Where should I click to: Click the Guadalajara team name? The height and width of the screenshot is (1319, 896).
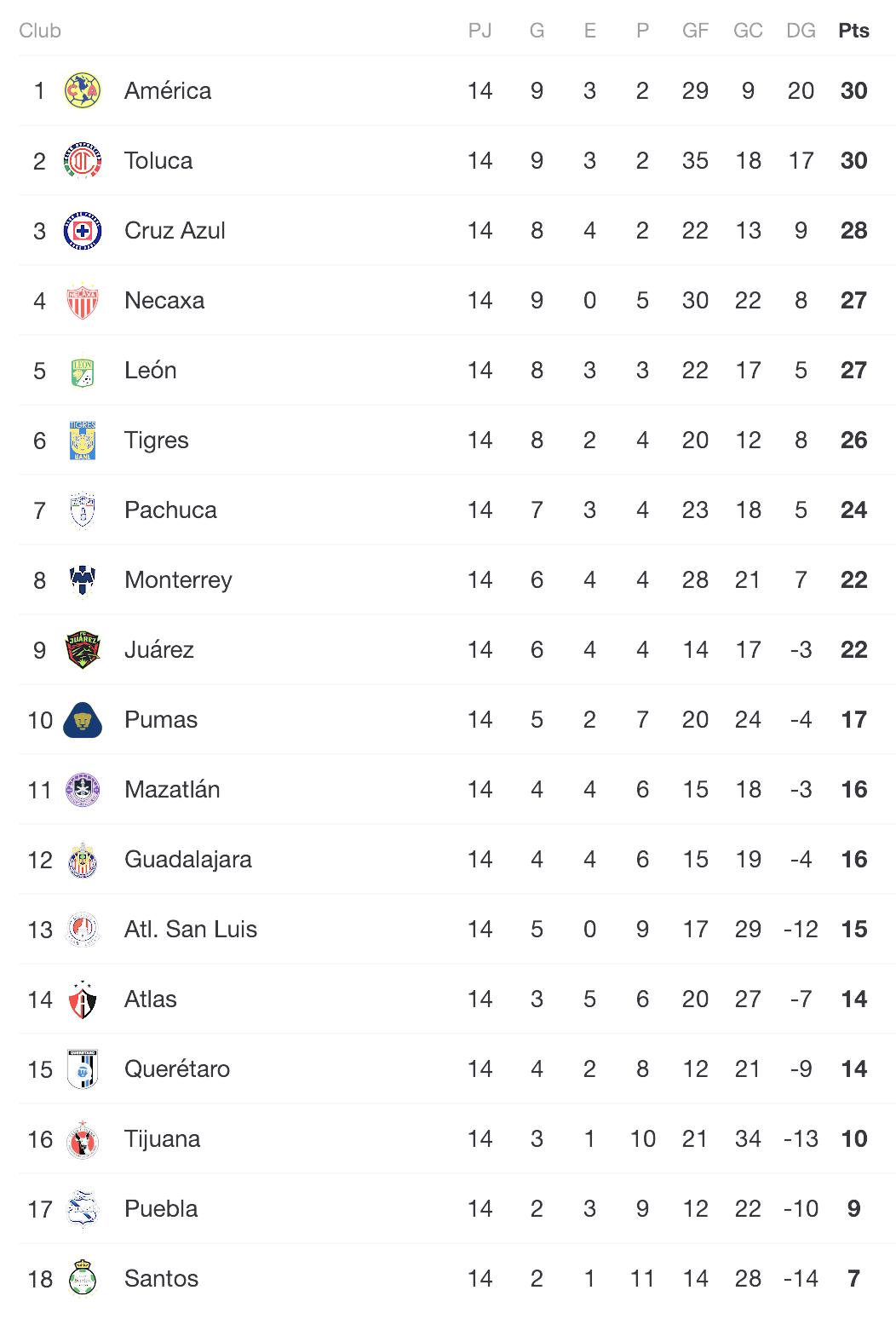[x=188, y=860]
